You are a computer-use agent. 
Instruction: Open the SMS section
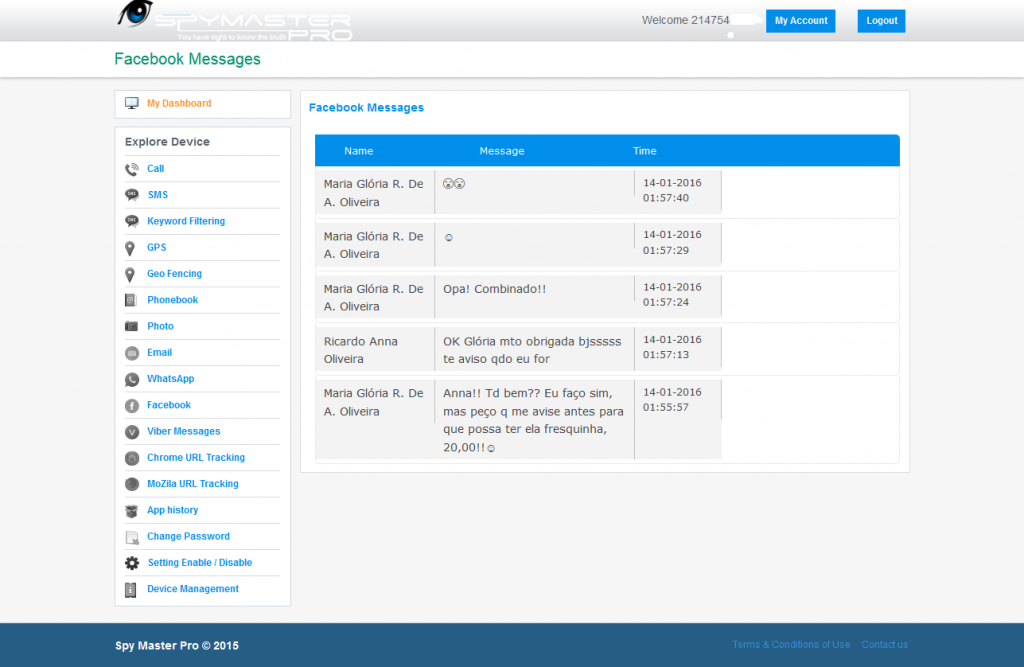pyautogui.click(x=157, y=195)
